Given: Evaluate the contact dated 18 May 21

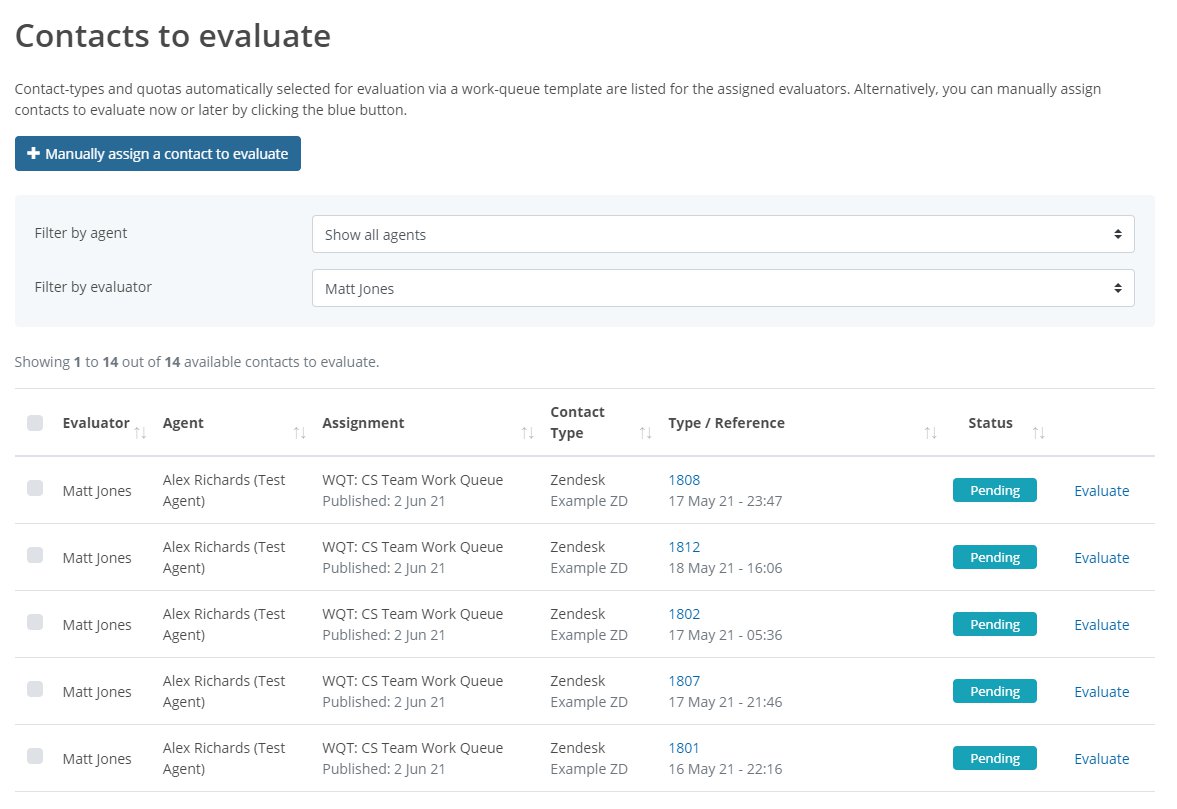Looking at the screenshot, I should tap(1101, 557).
